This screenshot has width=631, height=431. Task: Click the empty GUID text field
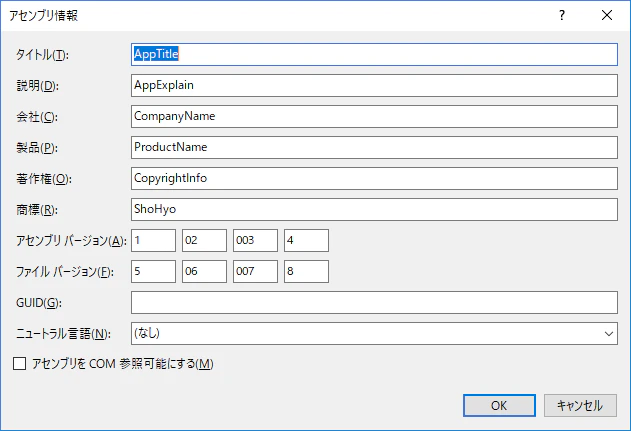click(374, 303)
